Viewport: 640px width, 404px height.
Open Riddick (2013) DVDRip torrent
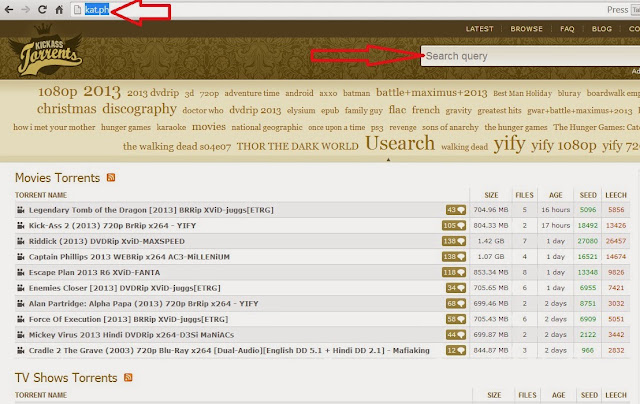pos(107,241)
